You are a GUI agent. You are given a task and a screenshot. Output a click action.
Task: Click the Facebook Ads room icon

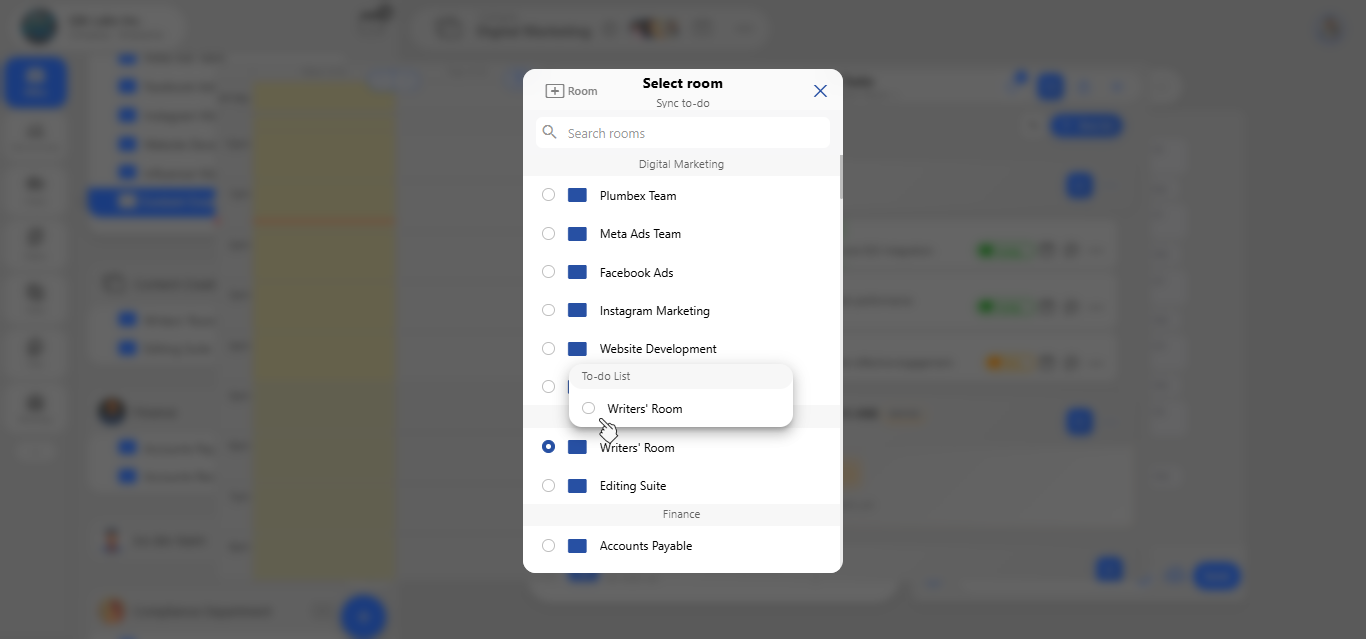point(577,272)
